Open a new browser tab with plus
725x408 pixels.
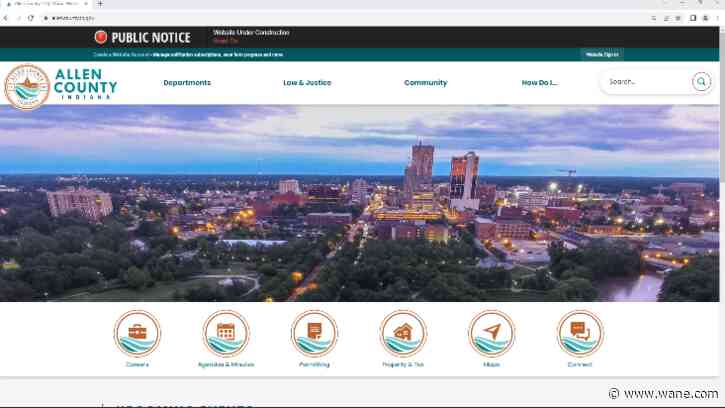[100, 4]
